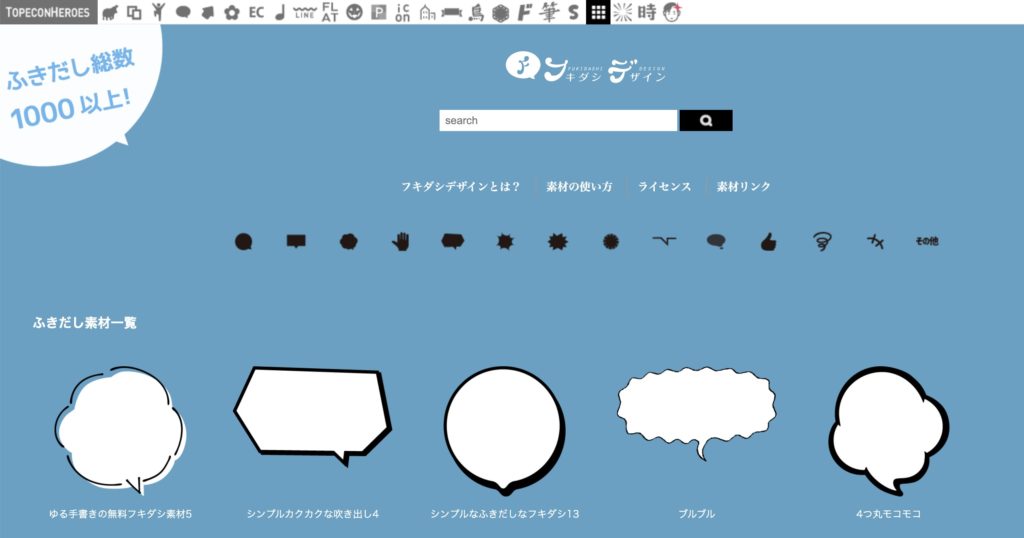Open the radial burst icon in the top bar
1024x538 pixels.
tap(622, 12)
